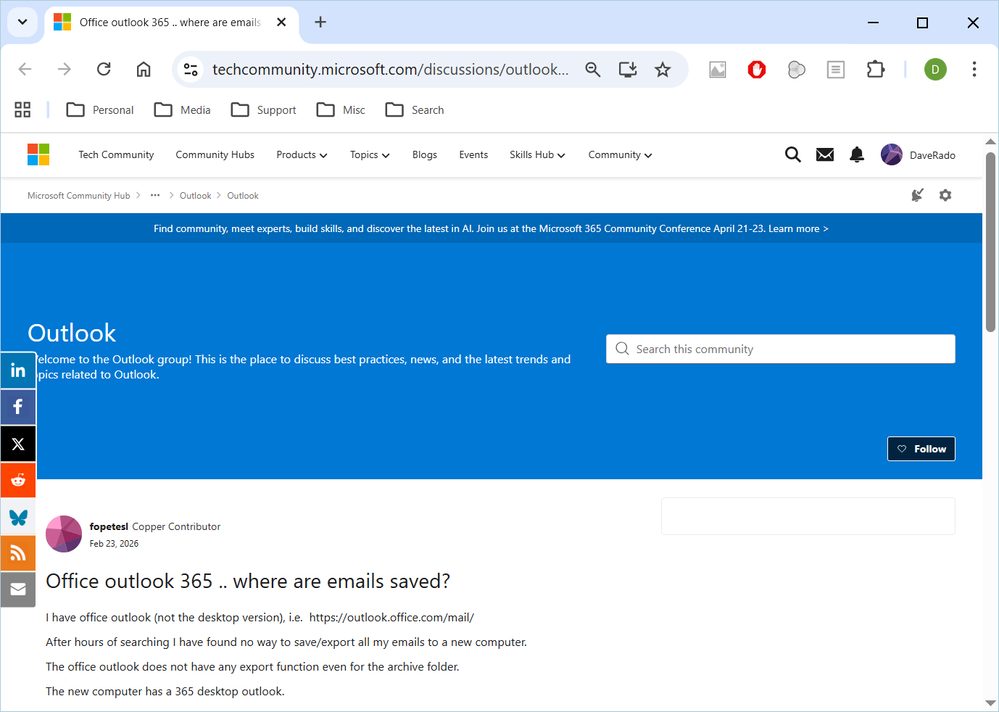This screenshot has width=999, height=712.
Task: Click the mark-as-read broom icon
Action: coord(917,195)
